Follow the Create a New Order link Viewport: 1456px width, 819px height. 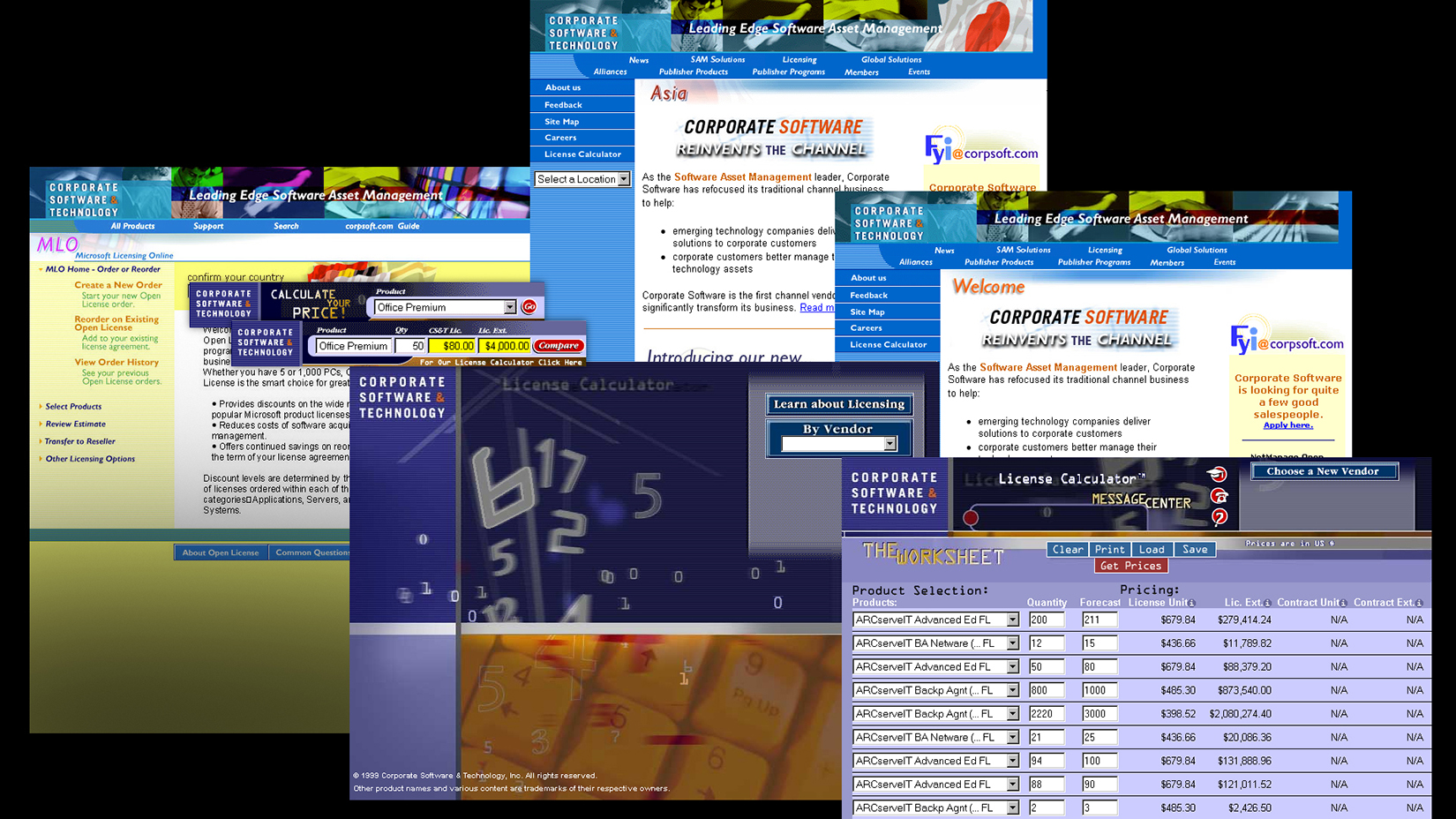point(118,285)
